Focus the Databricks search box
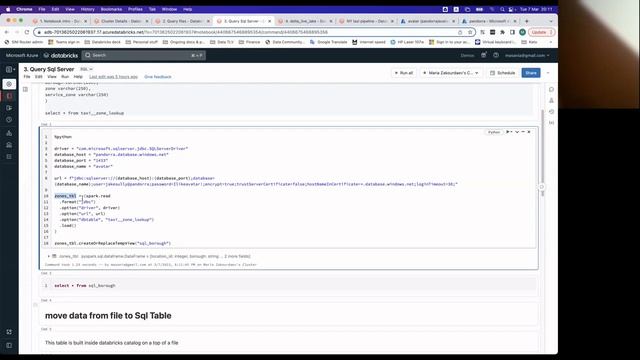 tap(144, 55)
